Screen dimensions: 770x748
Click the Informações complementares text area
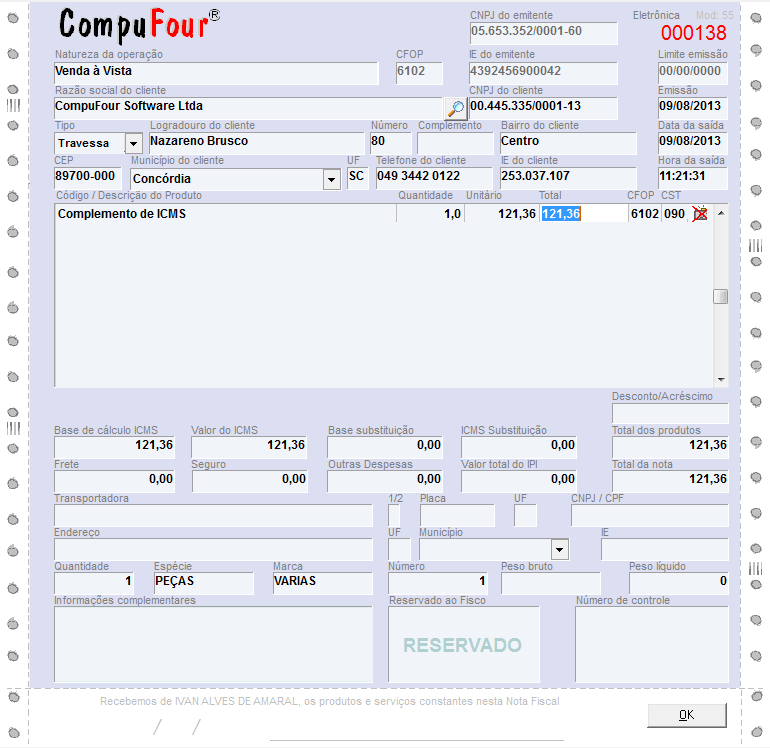(x=213, y=644)
